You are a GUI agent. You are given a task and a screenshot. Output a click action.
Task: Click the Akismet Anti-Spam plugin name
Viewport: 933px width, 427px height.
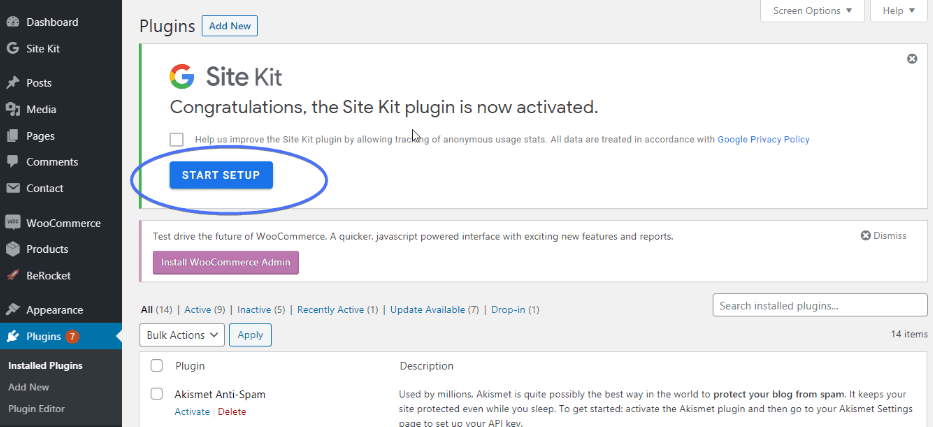pyautogui.click(x=220, y=394)
